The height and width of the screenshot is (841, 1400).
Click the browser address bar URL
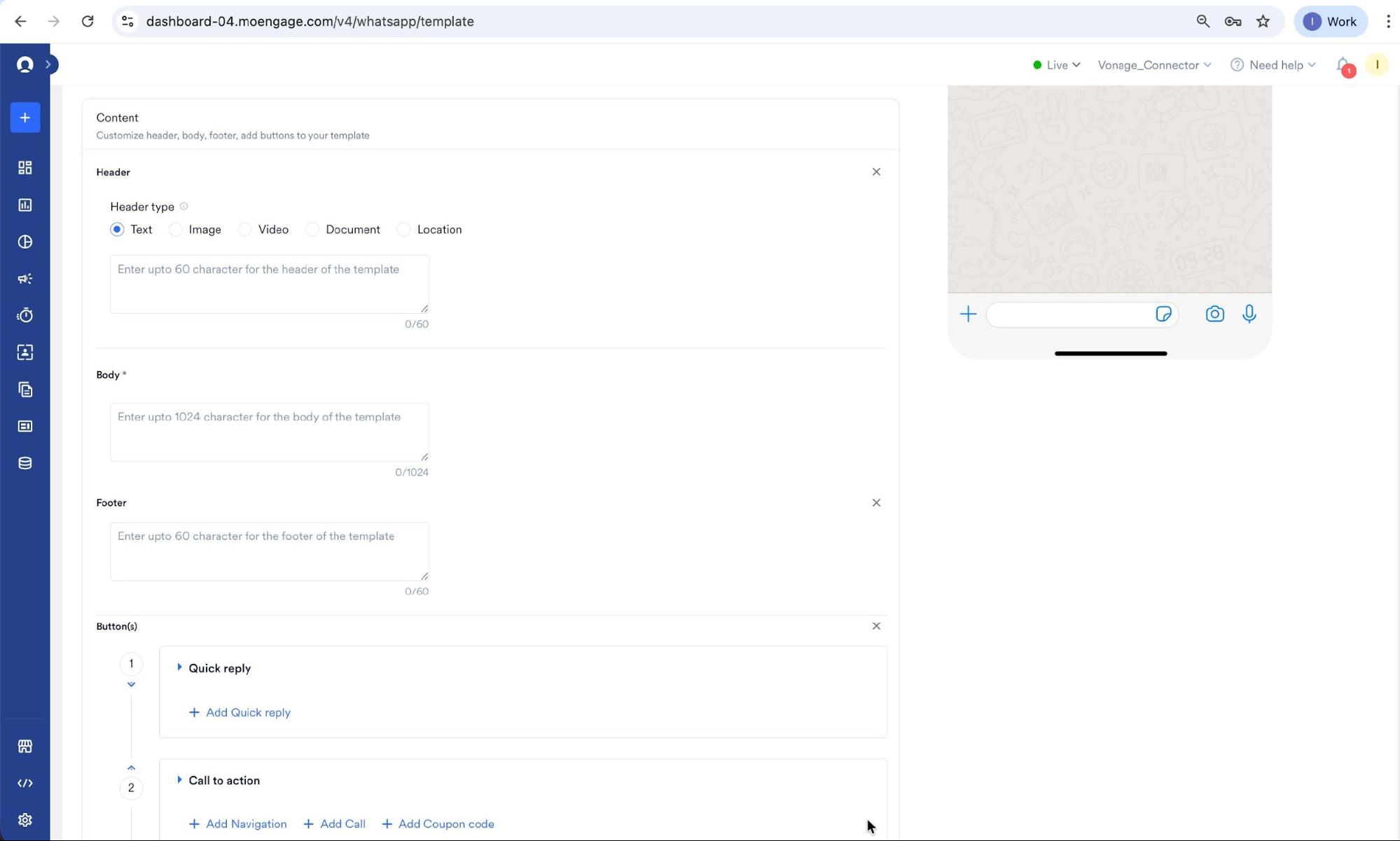pyautogui.click(x=310, y=21)
